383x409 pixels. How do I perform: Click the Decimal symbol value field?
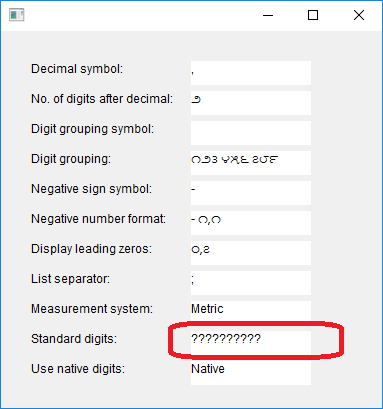tap(251, 73)
